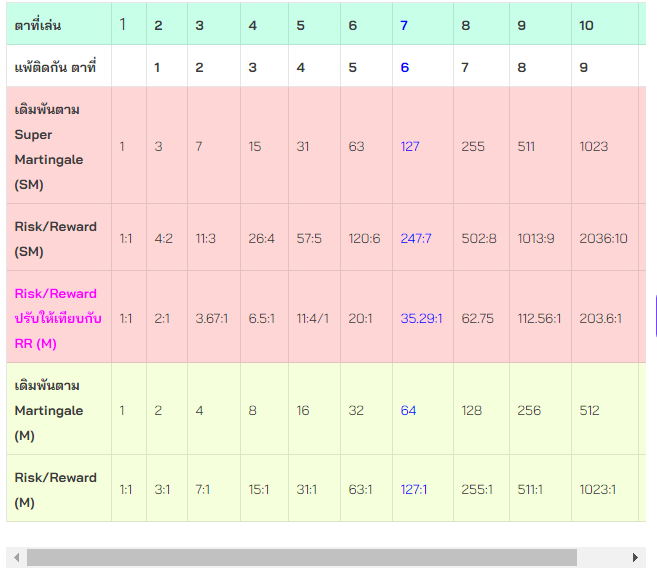Select the blue 247:7 Risk/Reward (SM) cell

coord(415,238)
